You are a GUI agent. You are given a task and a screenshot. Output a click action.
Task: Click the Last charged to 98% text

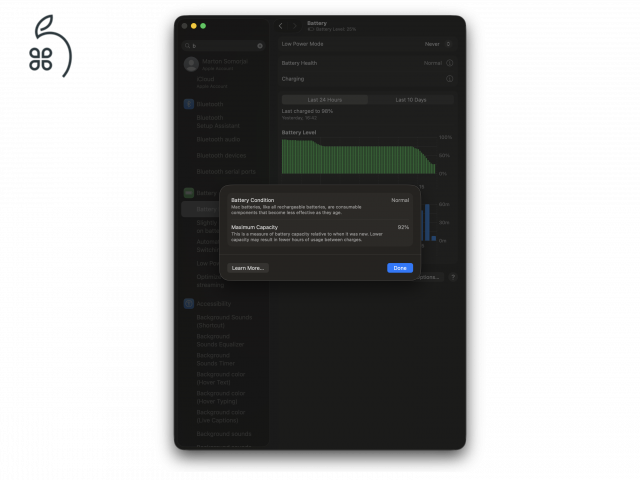pyautogui.click(x=307, y=111)
